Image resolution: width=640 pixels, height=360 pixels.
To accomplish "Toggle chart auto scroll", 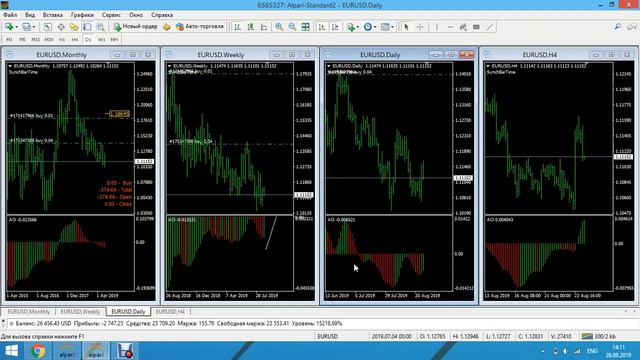I will pos(322,27).
